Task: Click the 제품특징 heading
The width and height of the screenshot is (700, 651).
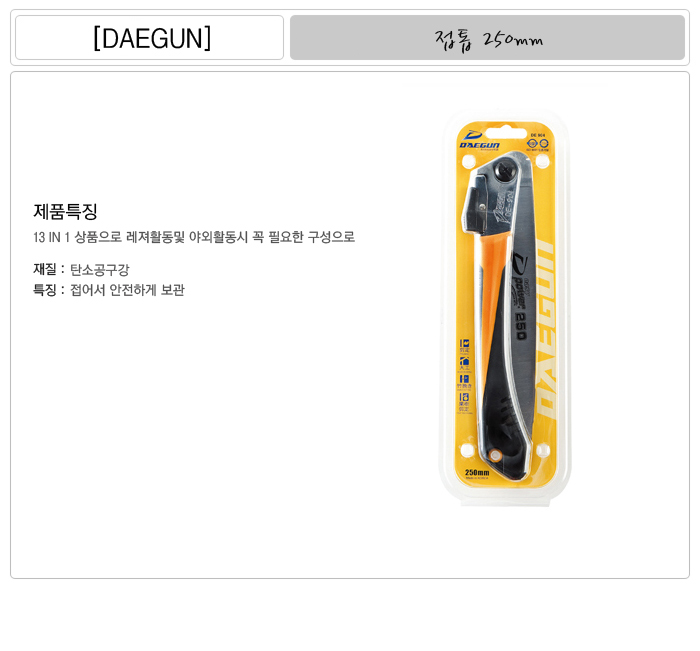Action: click(x=65, y=212)
